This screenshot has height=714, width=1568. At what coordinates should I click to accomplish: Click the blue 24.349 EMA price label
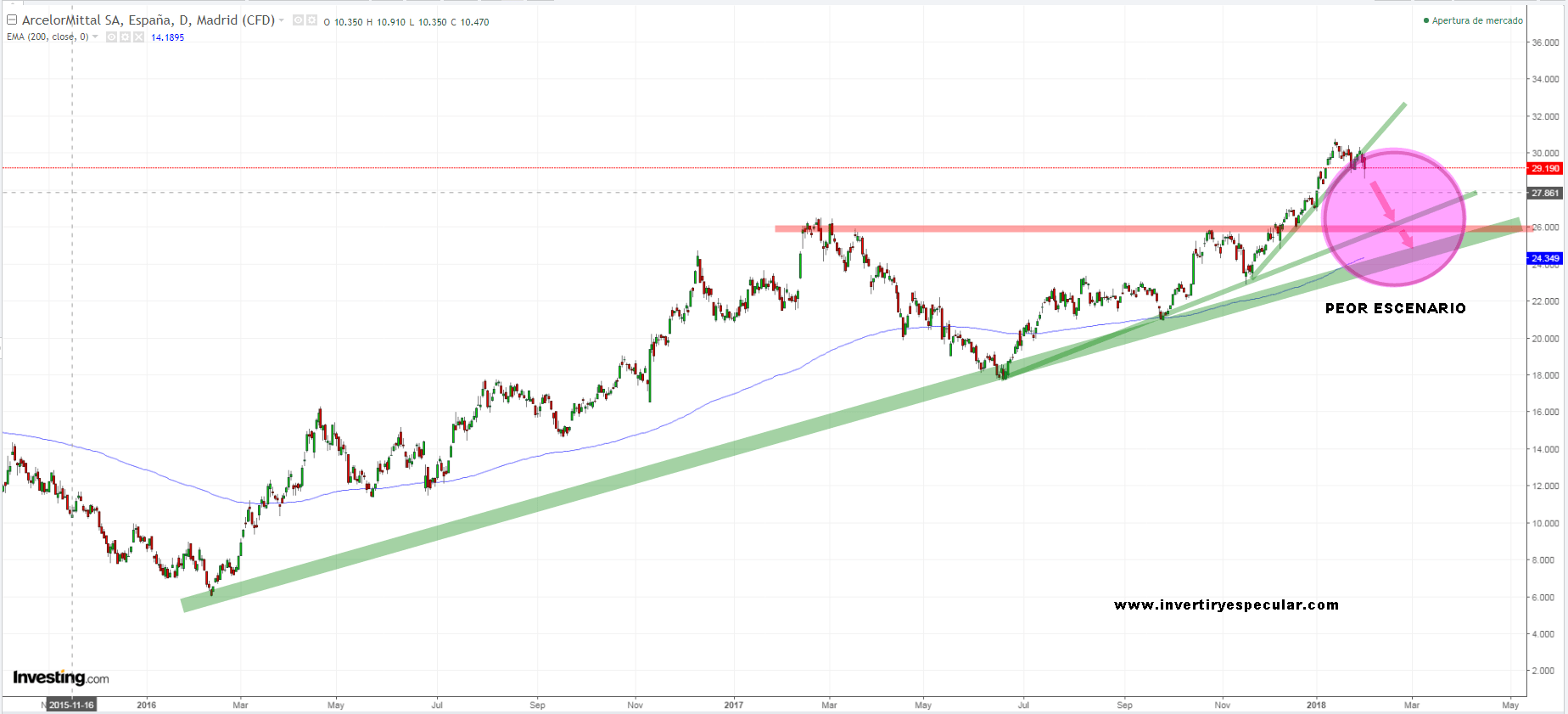pyautogui.click(x=1545, y=258)
